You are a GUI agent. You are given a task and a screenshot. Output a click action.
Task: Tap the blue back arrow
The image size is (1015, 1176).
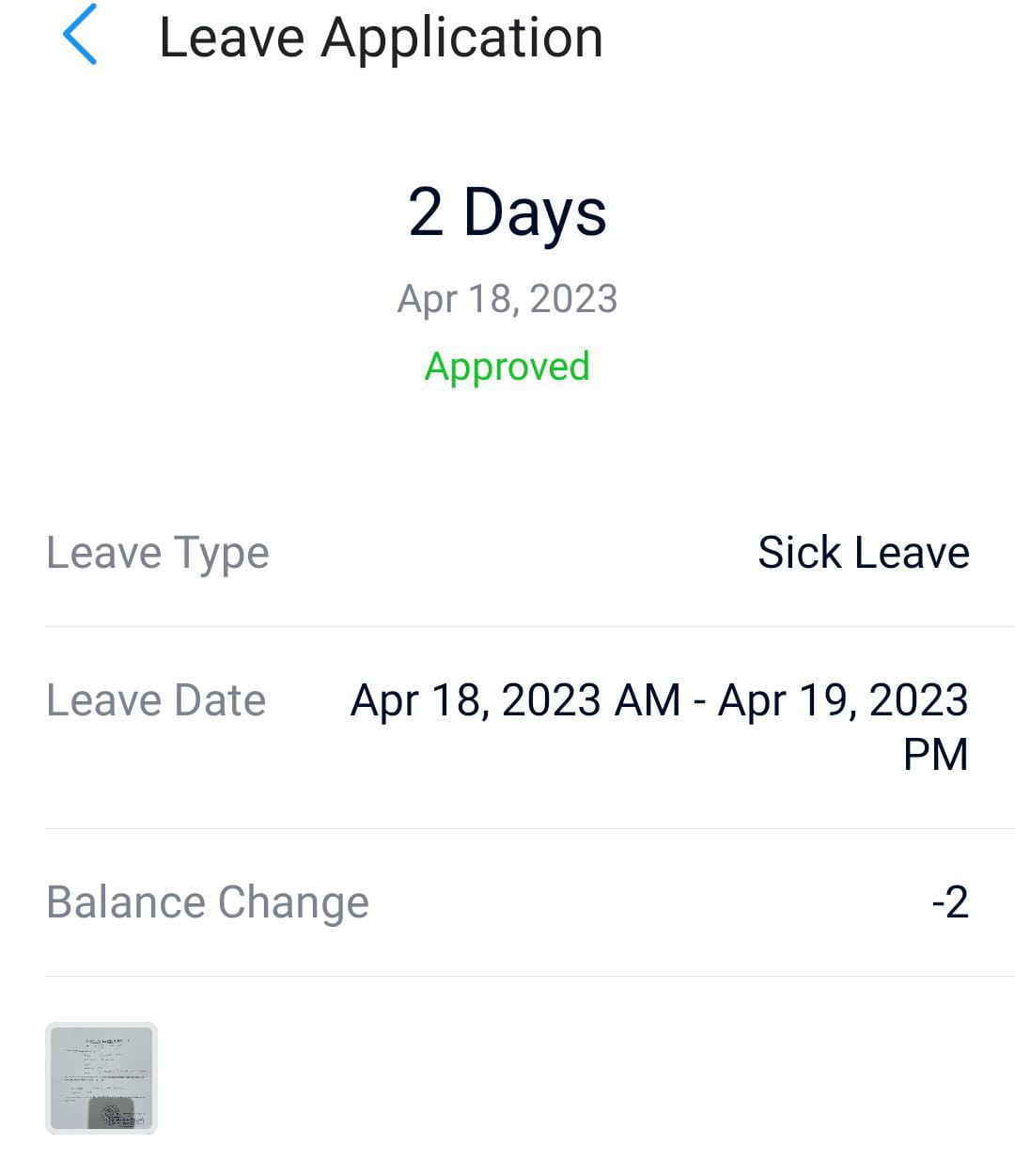[80, 35]
